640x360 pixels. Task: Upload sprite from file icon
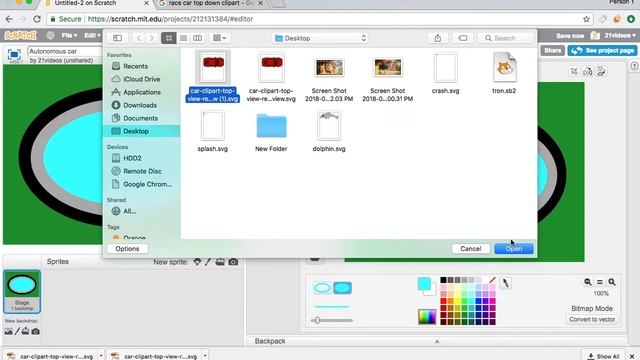[x=220, y=262]
